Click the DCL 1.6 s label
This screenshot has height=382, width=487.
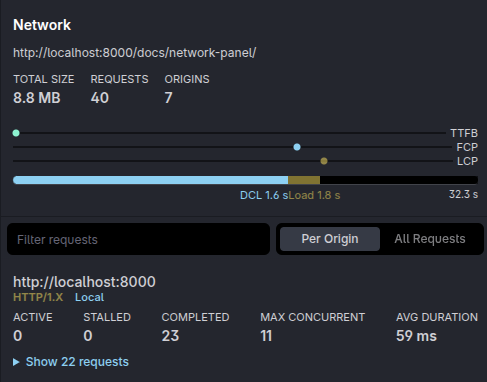click(x=264, y=195)
